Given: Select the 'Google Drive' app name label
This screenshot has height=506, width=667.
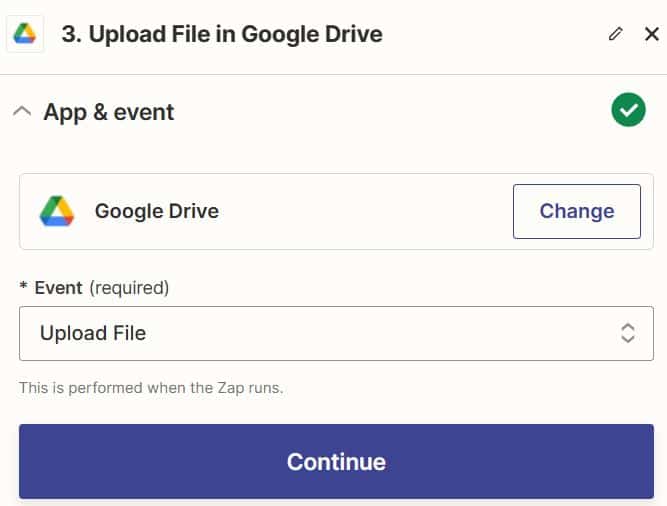Looking at the screenshot, I should tap(157, 211).
